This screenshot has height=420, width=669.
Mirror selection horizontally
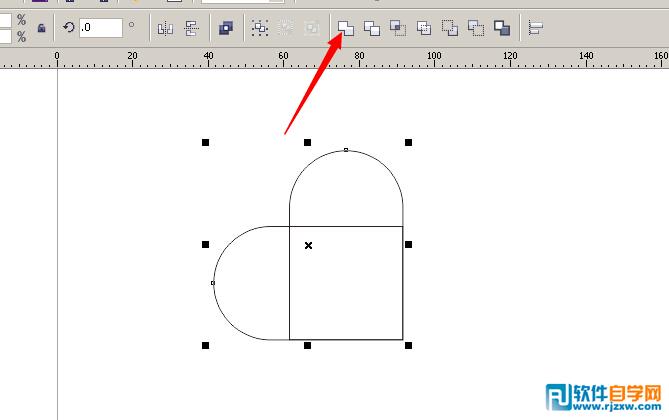pos(165,29)
